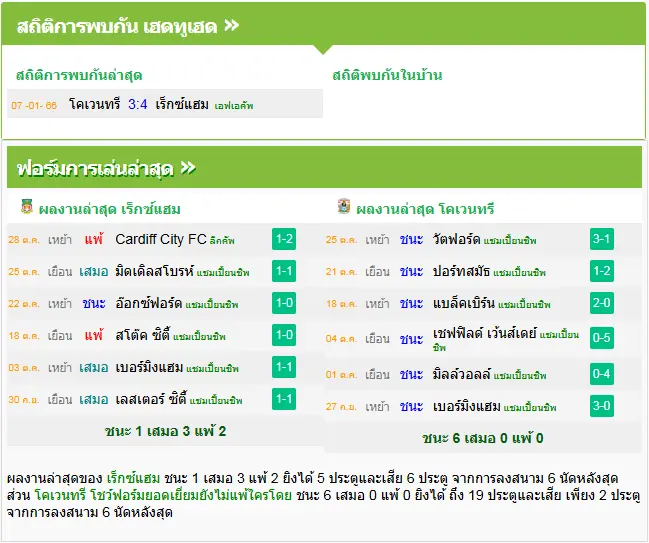Click the 3:4 head-to-head score link
Screen dimensions: 649x543
click(137, 104)
